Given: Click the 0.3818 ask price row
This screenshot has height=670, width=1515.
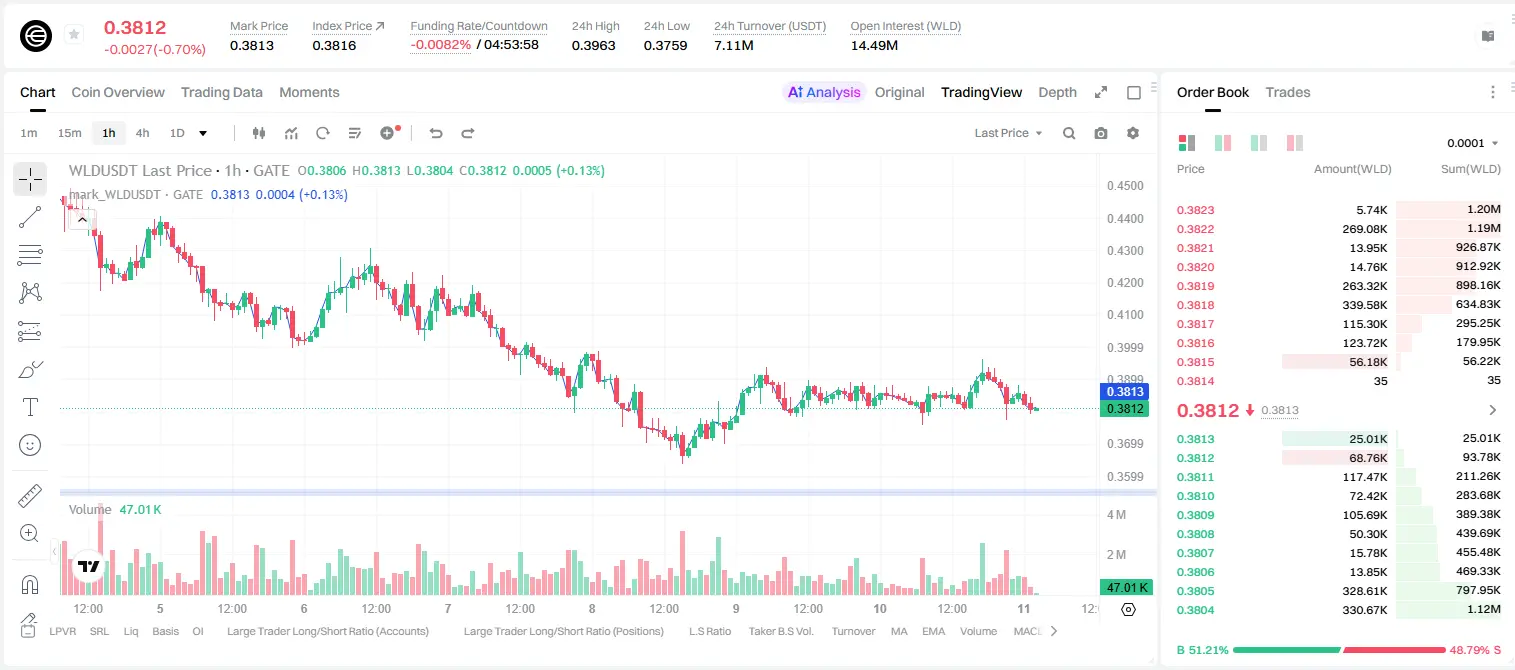Looking at the screenshot, I should tap(1338, 305).
